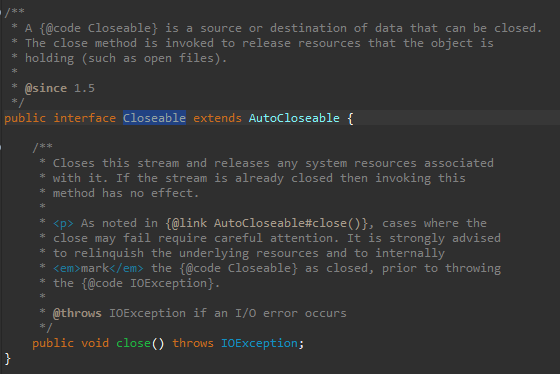Click the throws keyword in the method signature
The height and width of the screenshot is (374, 560).
coord(193,343)
